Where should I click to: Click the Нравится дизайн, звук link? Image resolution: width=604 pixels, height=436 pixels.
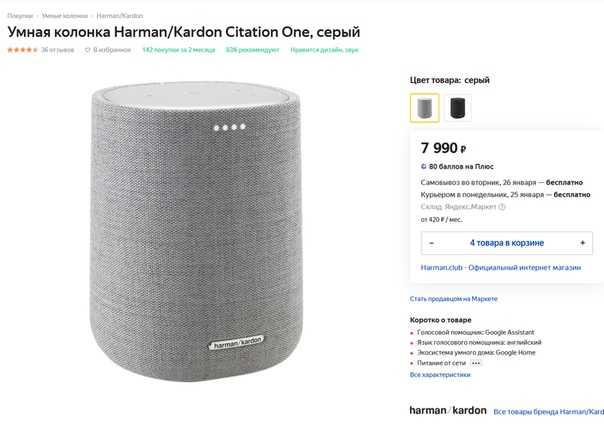[324, 50]
